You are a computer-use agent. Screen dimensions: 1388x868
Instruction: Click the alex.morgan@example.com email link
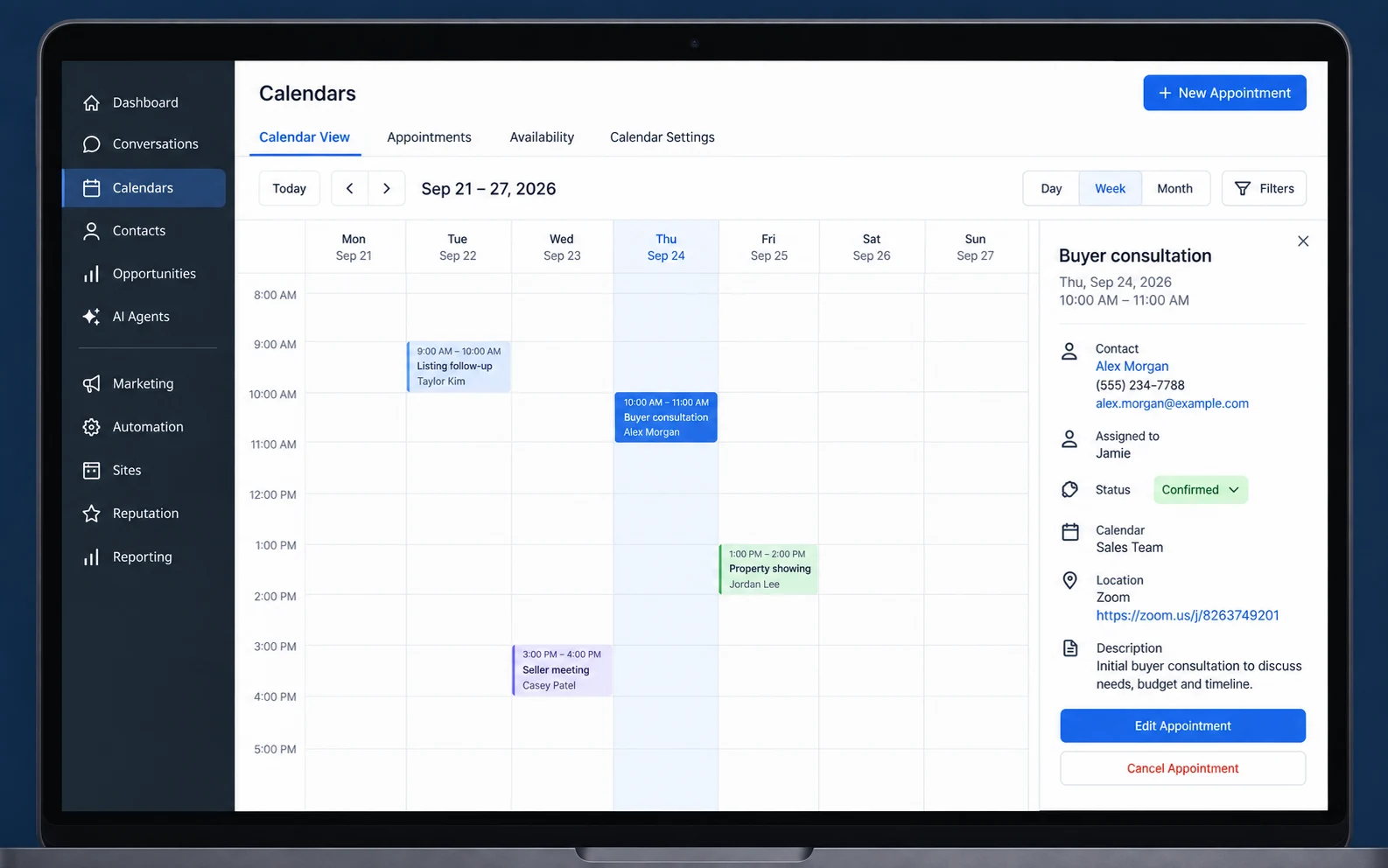tap(1172, 403)
